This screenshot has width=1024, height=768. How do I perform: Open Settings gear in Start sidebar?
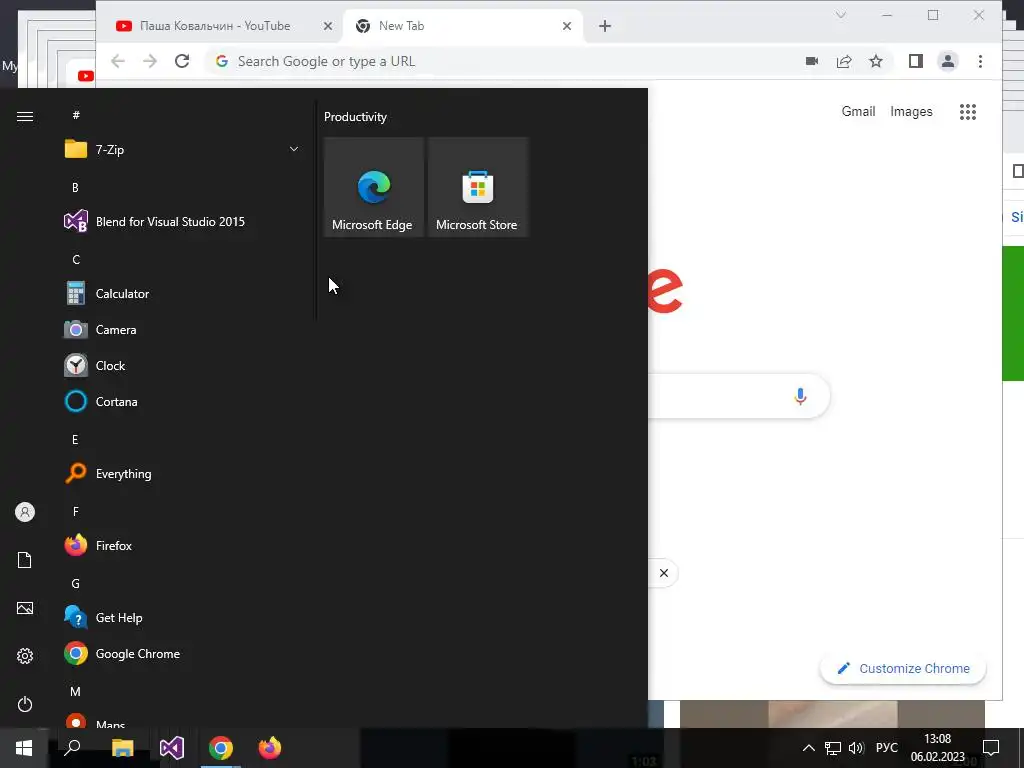(25, 656)
